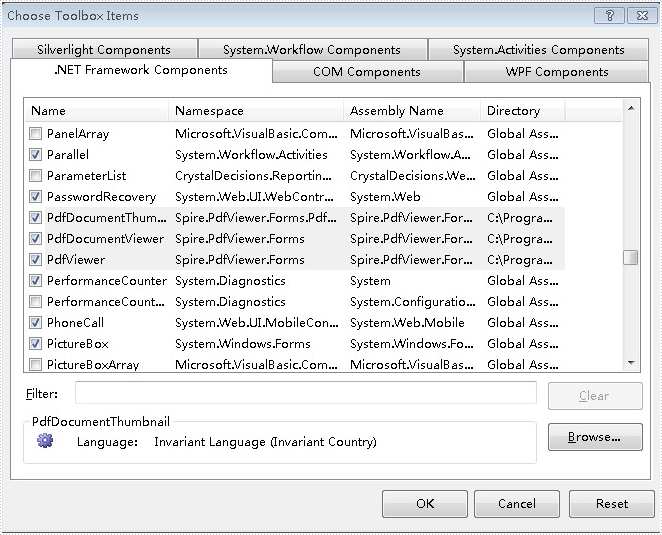This screenshot has height=535, width=662.
Task: Select the PanelArray row name
Action: [78, 134]
